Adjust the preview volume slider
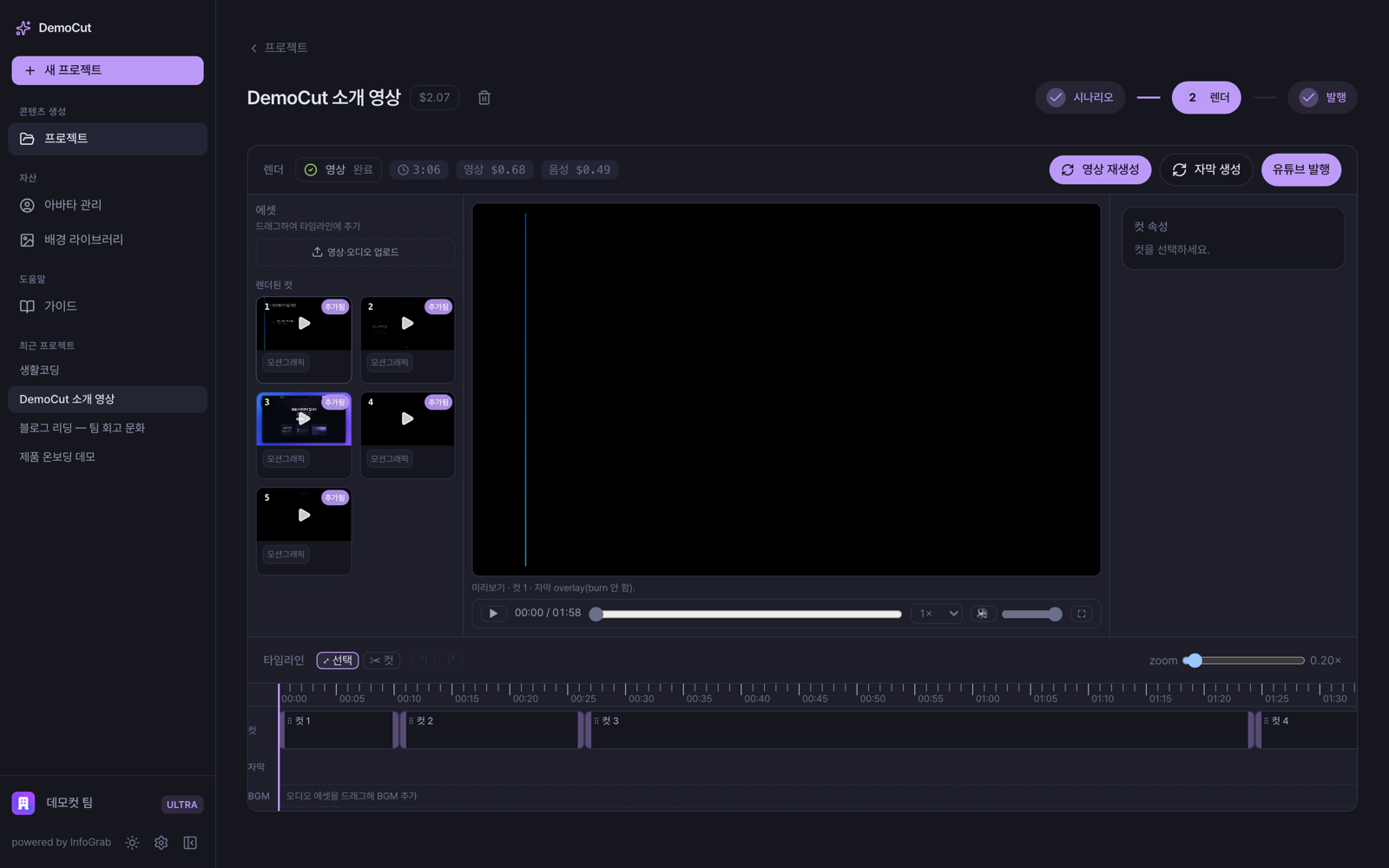The width and height of the screenshot is (1389, 868). point(1032,615)
